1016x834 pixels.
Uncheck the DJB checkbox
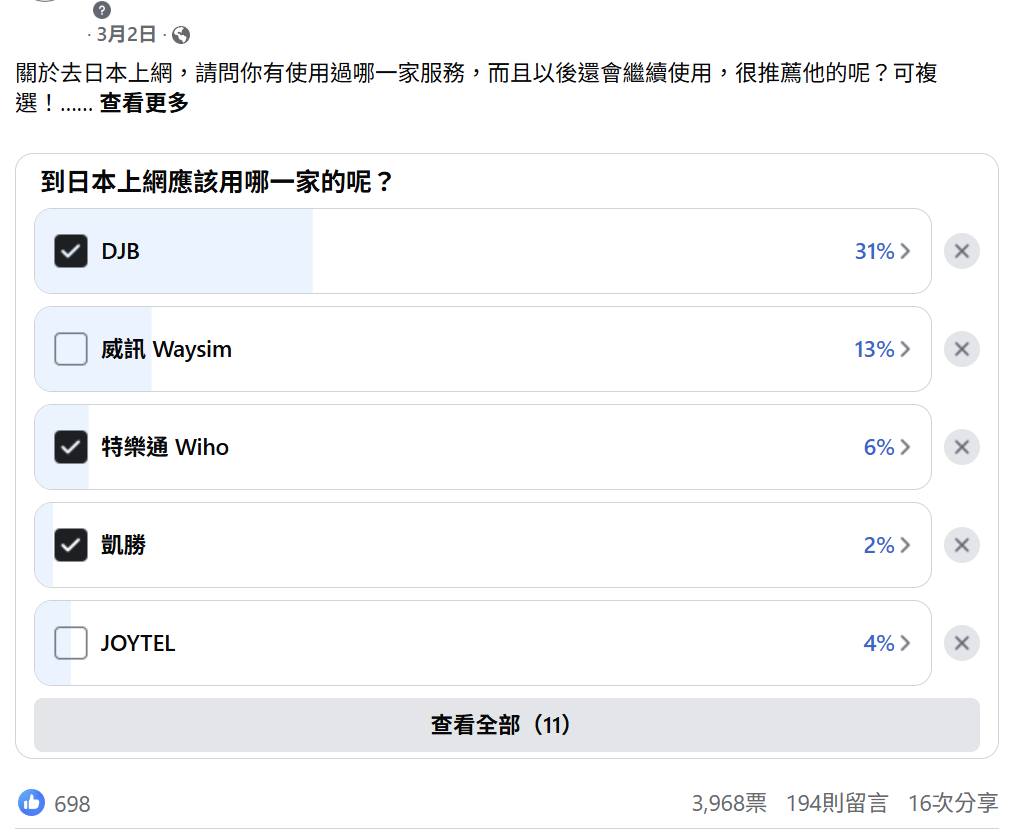click(x=71, y=251)
